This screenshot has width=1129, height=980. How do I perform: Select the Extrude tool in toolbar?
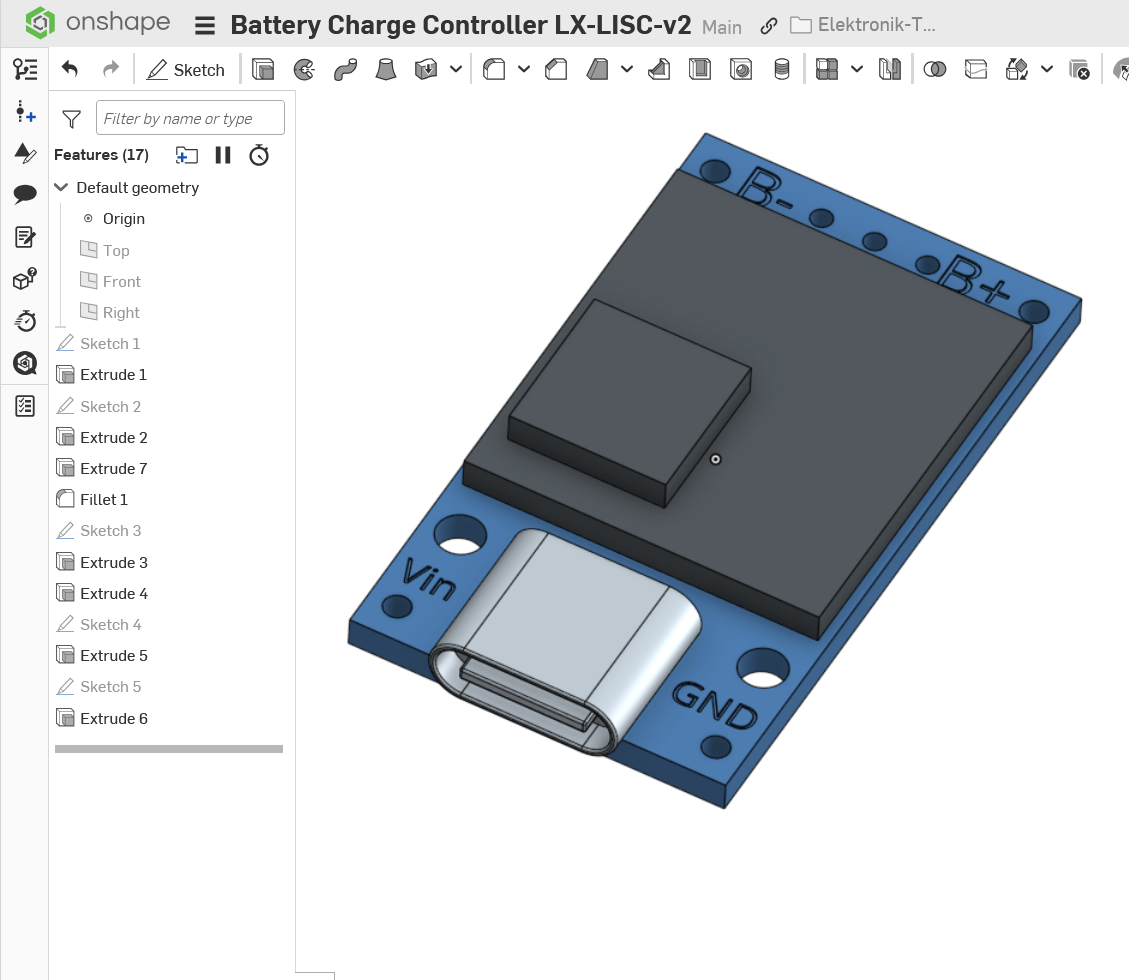263,70
